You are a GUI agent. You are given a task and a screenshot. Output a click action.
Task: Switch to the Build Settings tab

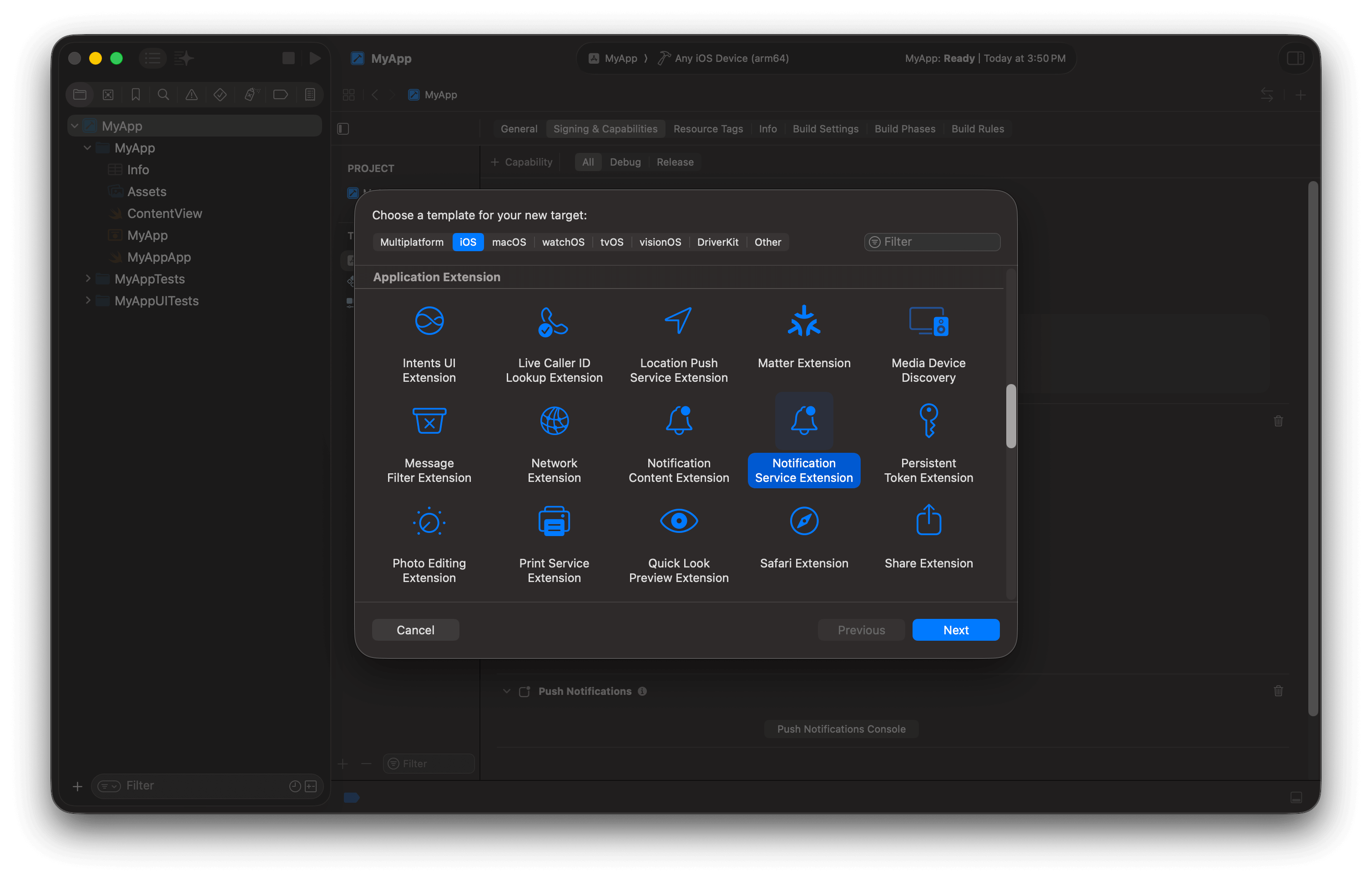click(825, 129)
